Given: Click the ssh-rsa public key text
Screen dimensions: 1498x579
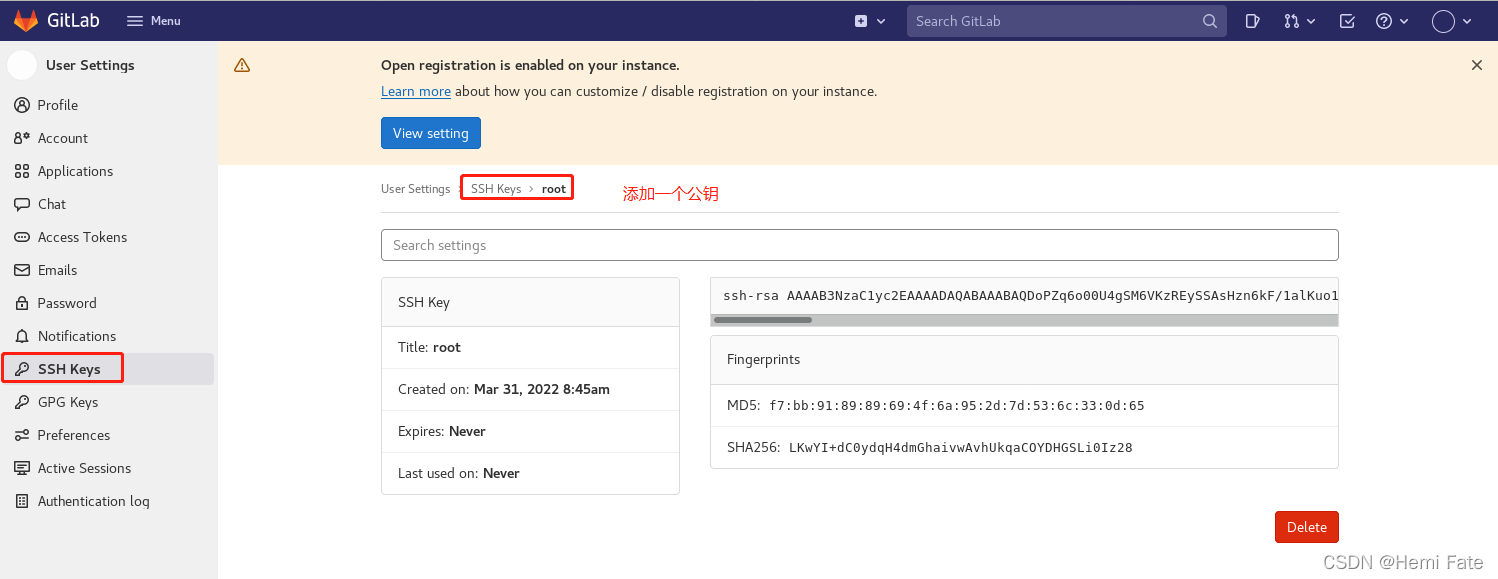Looking at the screenshot, I should [x=1030, y=296].
